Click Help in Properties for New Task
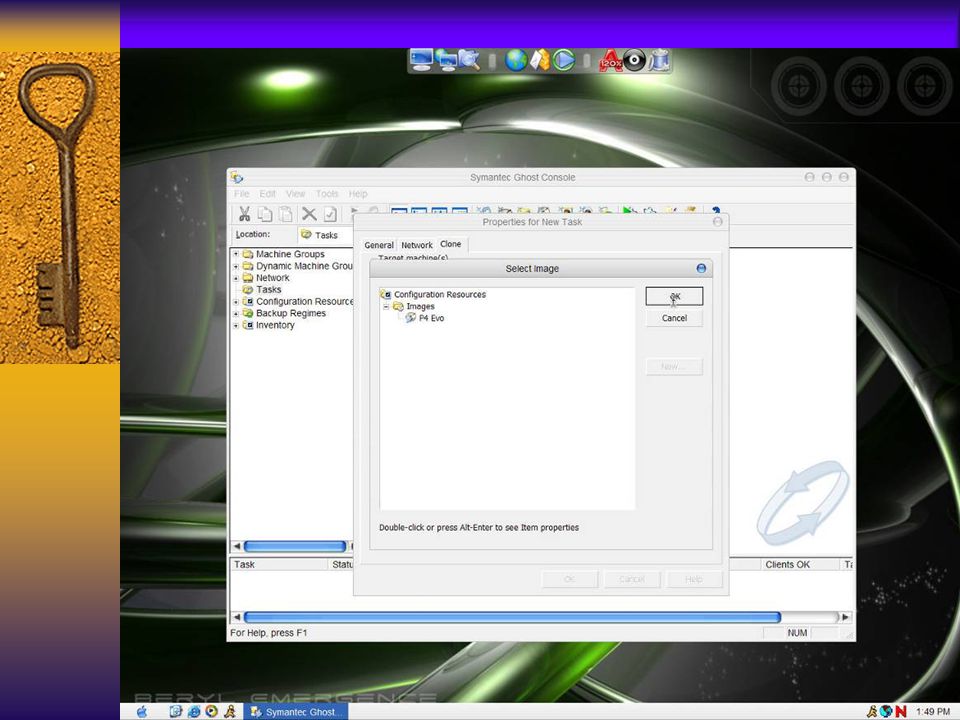 pyautogui.click(x=694, y=579)
